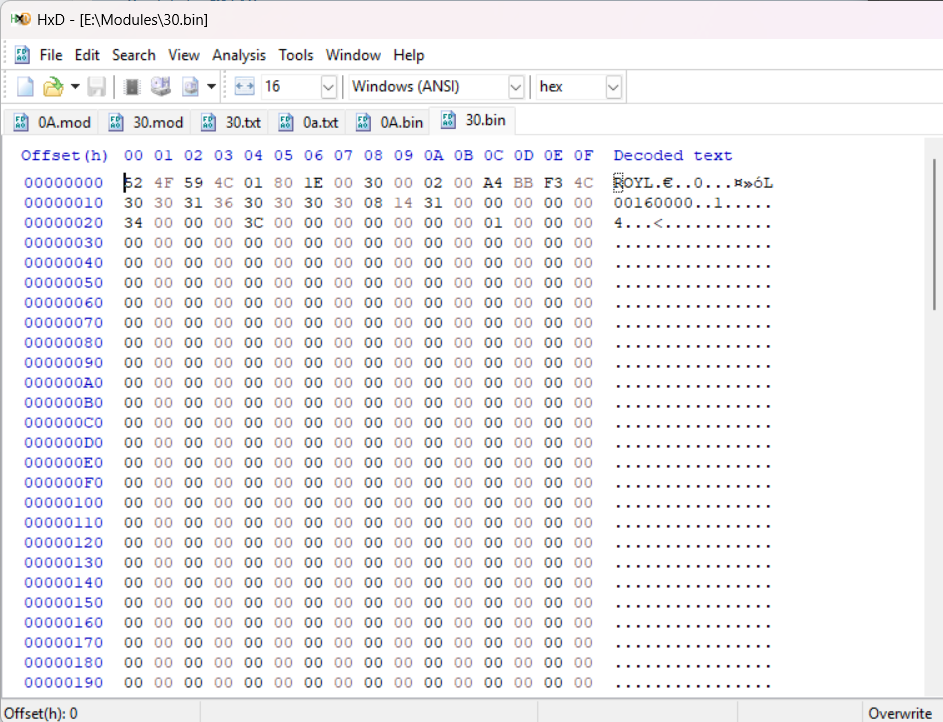The image size is (943, 722).
Task: Open the File menu
Action: (51, 55)
